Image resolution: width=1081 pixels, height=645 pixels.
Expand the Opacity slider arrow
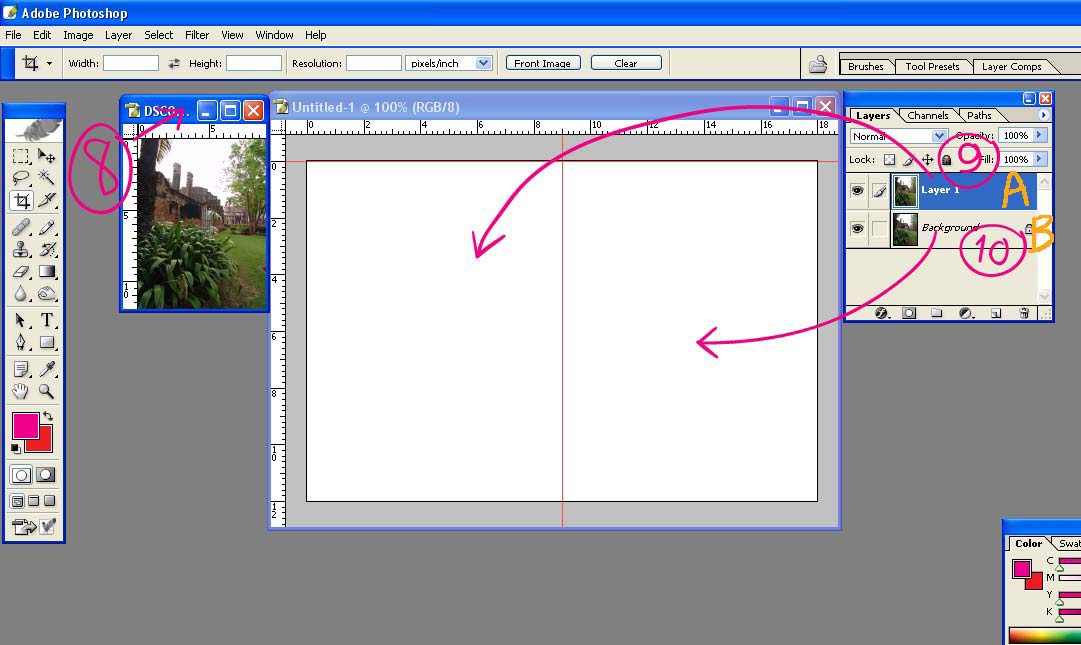(x=1040, y=136)
